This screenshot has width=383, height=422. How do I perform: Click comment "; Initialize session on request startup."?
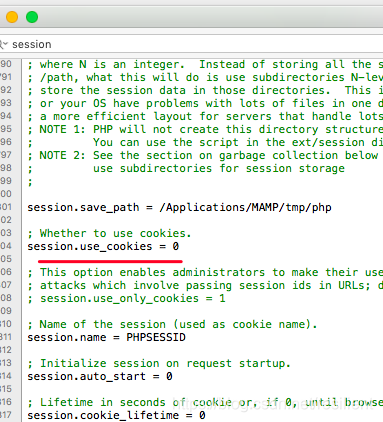point(159,363)
